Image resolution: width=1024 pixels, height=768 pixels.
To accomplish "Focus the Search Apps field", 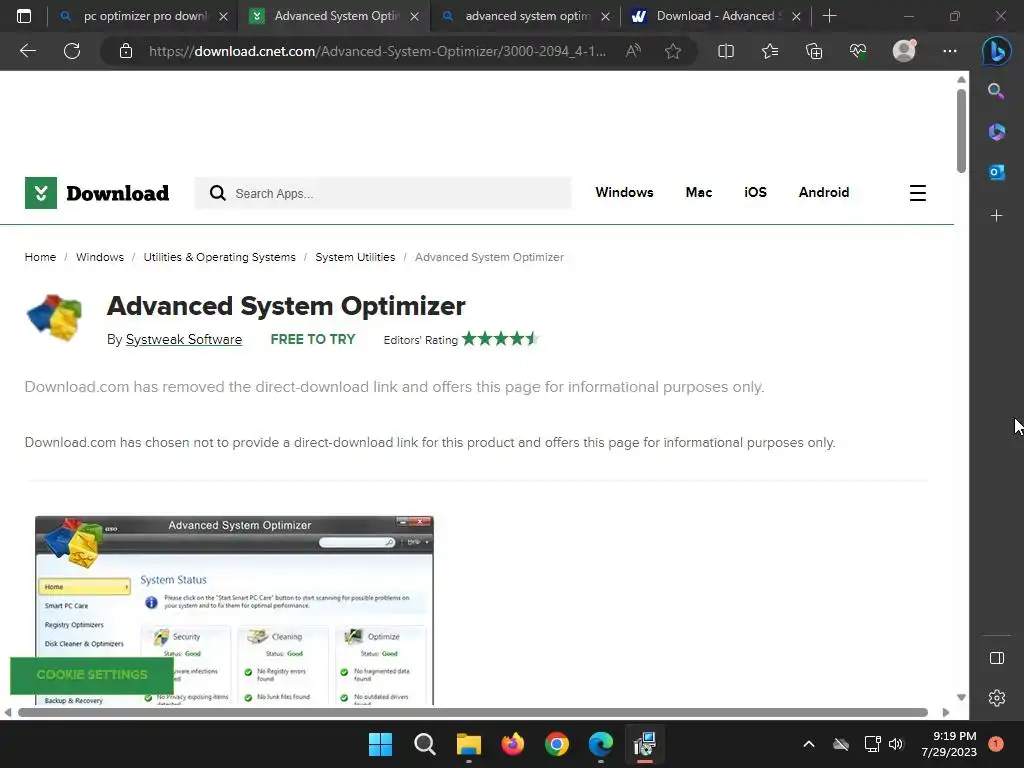I will (x=383, y=193).
